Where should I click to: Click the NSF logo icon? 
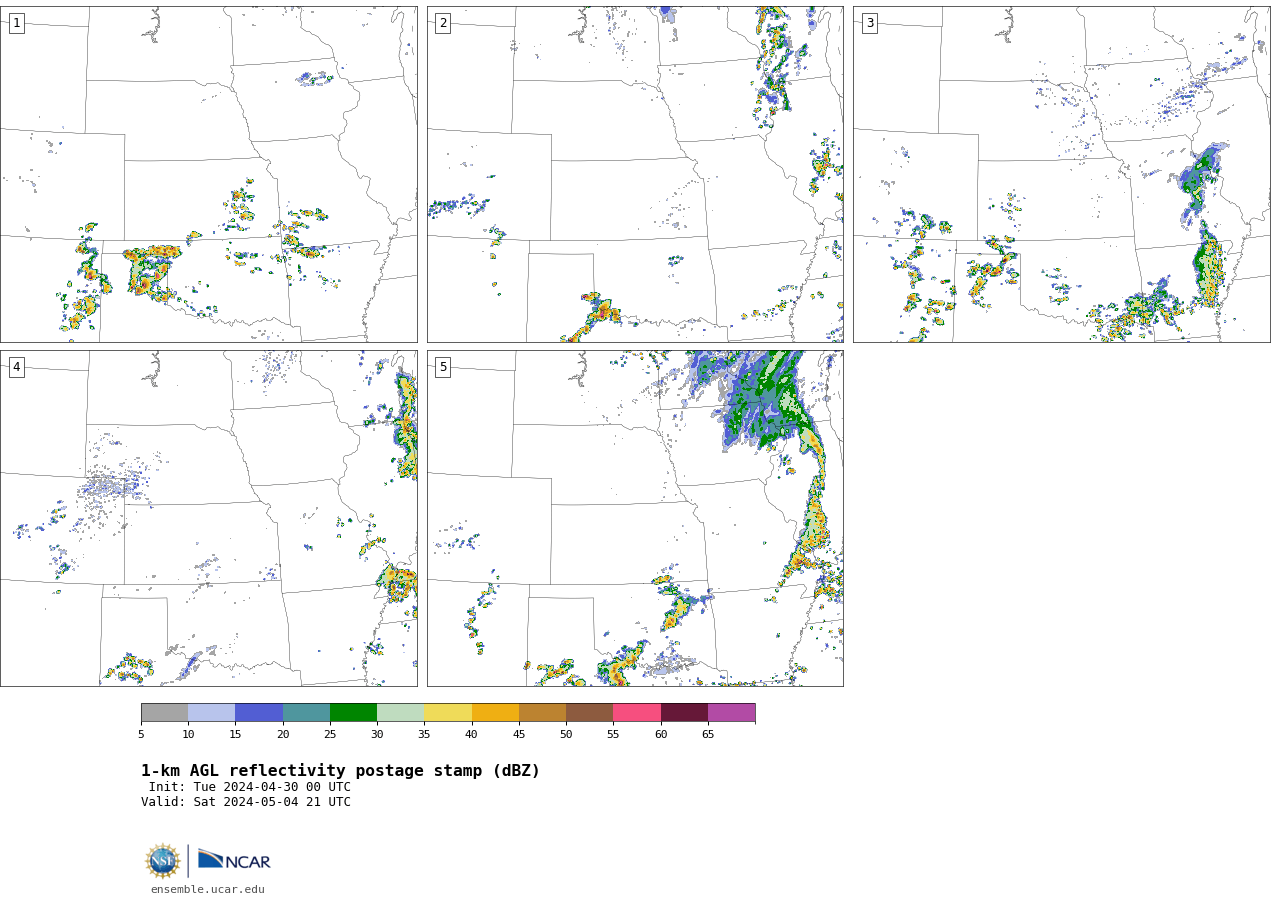pos(163,861)
